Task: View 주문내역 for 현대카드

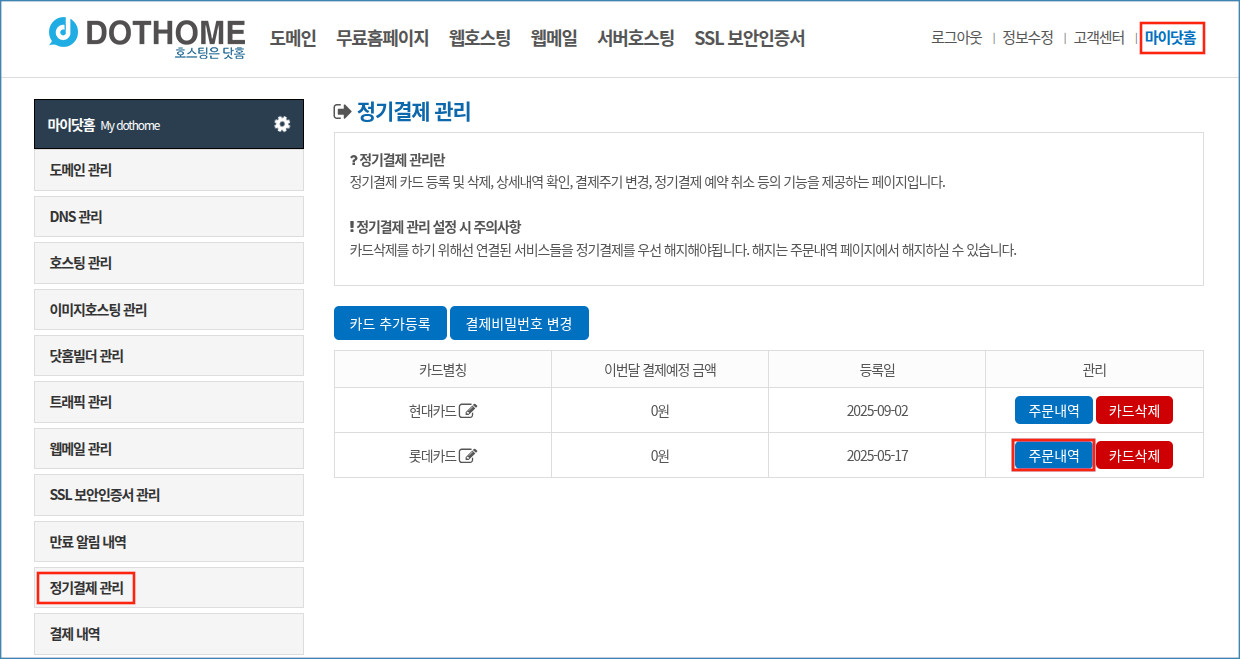Action: [x=1054, y=411]
